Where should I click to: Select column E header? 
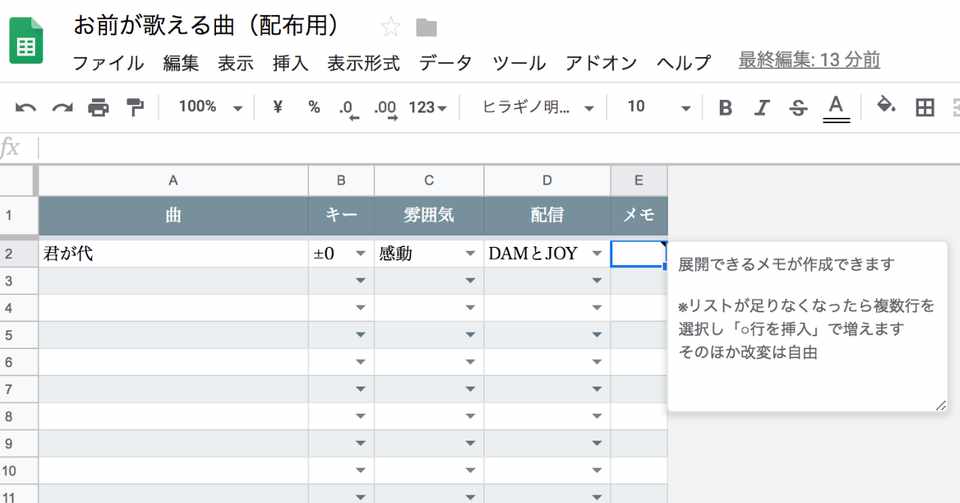point(639,181)
